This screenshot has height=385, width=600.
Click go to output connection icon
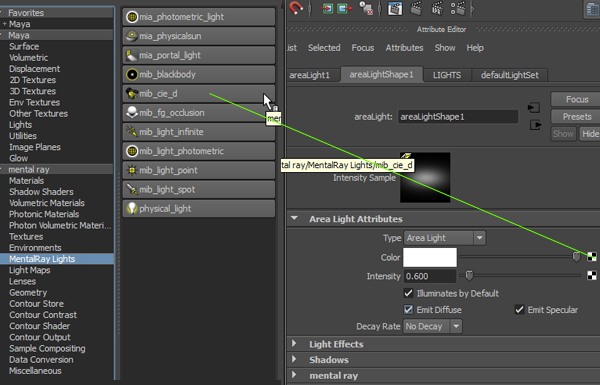tap(535, 125)
